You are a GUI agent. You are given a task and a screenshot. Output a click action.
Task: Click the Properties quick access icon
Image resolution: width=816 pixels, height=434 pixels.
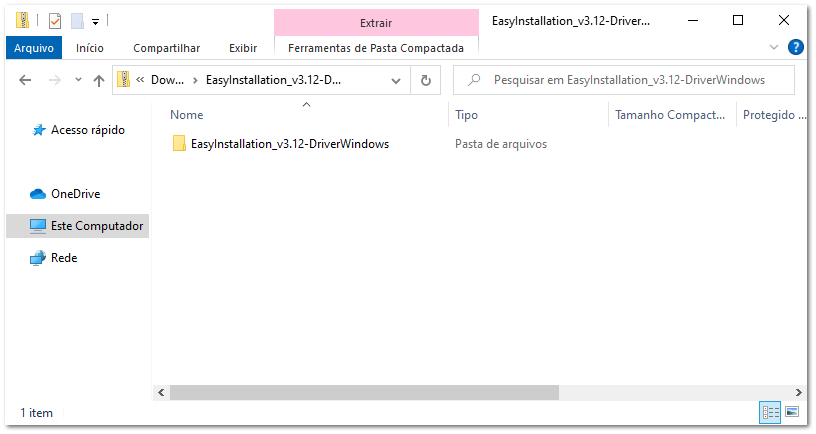[x=55, y=21]
